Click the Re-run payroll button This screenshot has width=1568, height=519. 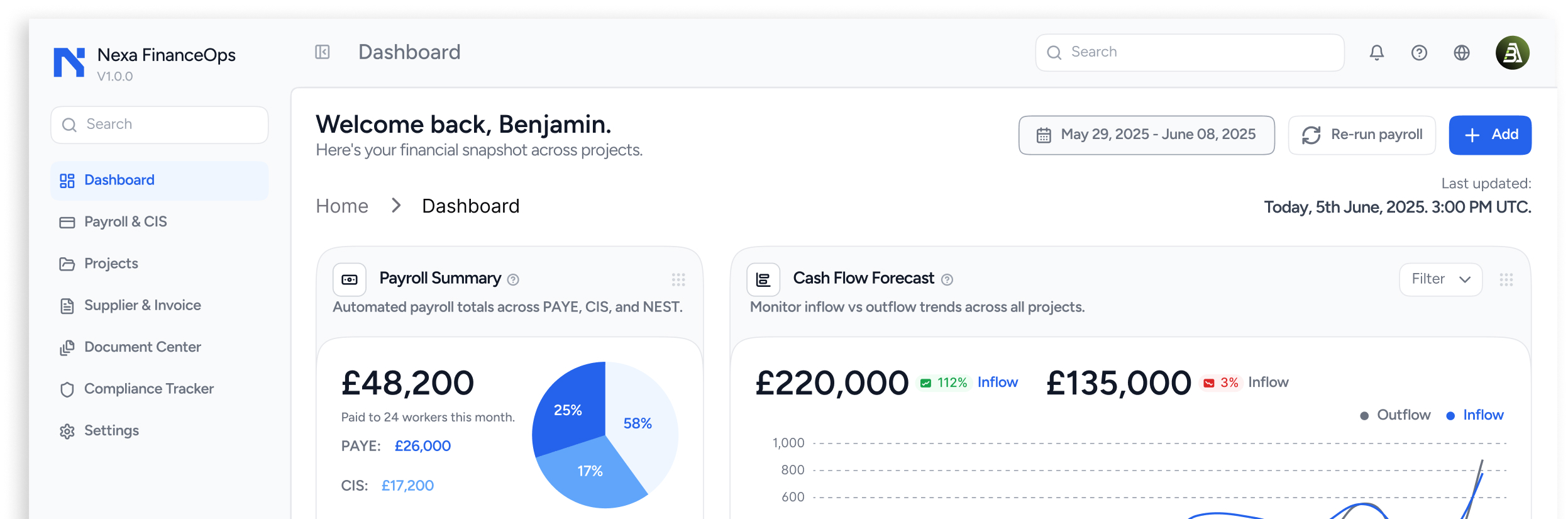click(x=1362, y=135)
